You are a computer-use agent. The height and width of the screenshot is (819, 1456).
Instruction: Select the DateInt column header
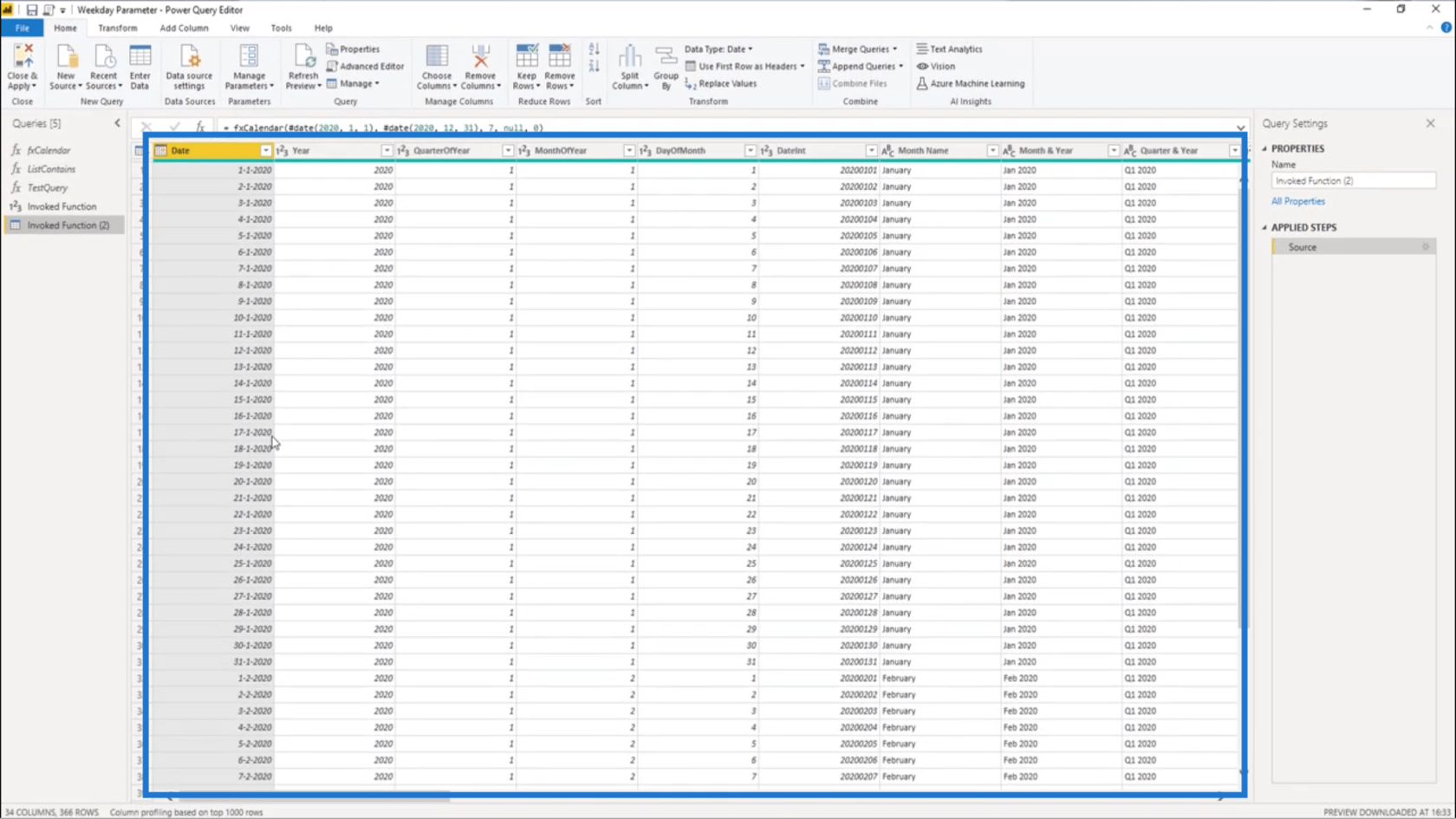tap(819, 151)
